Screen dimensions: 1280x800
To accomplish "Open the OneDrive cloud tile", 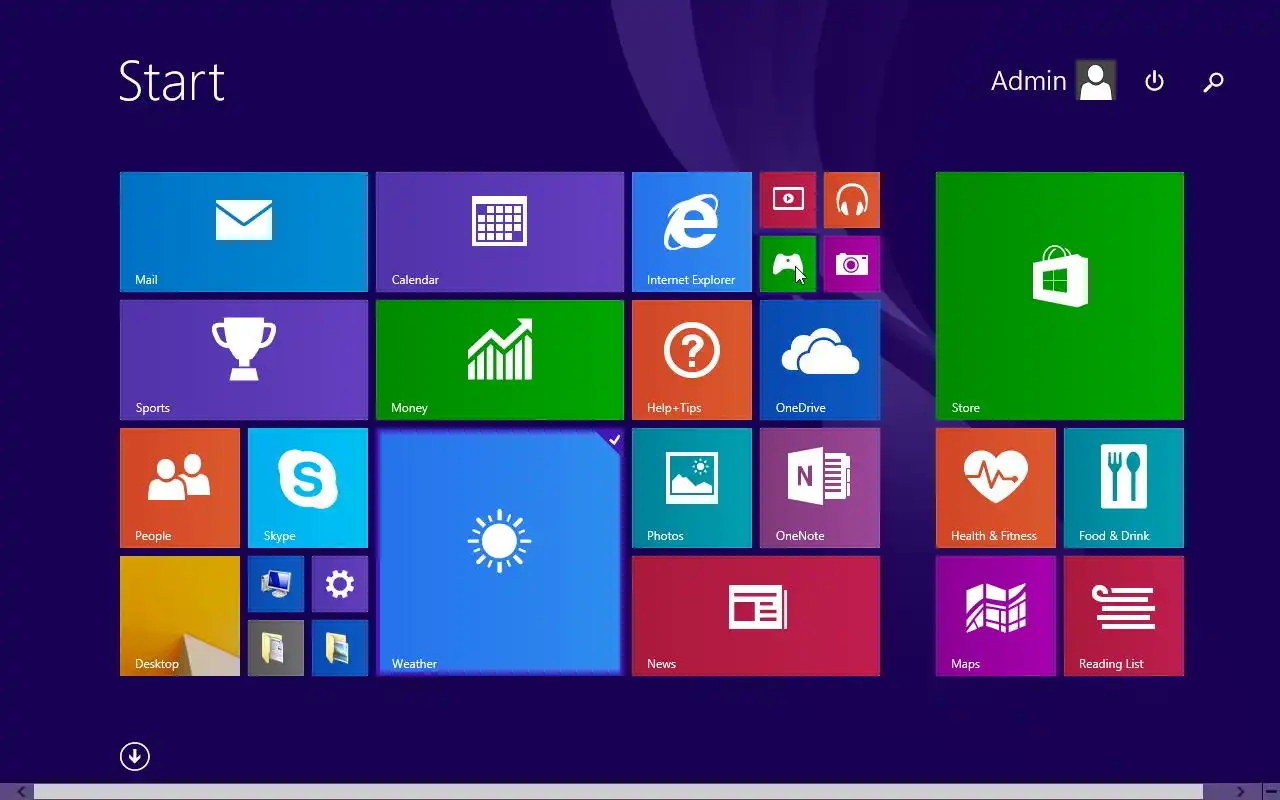I will pos(820,360).
